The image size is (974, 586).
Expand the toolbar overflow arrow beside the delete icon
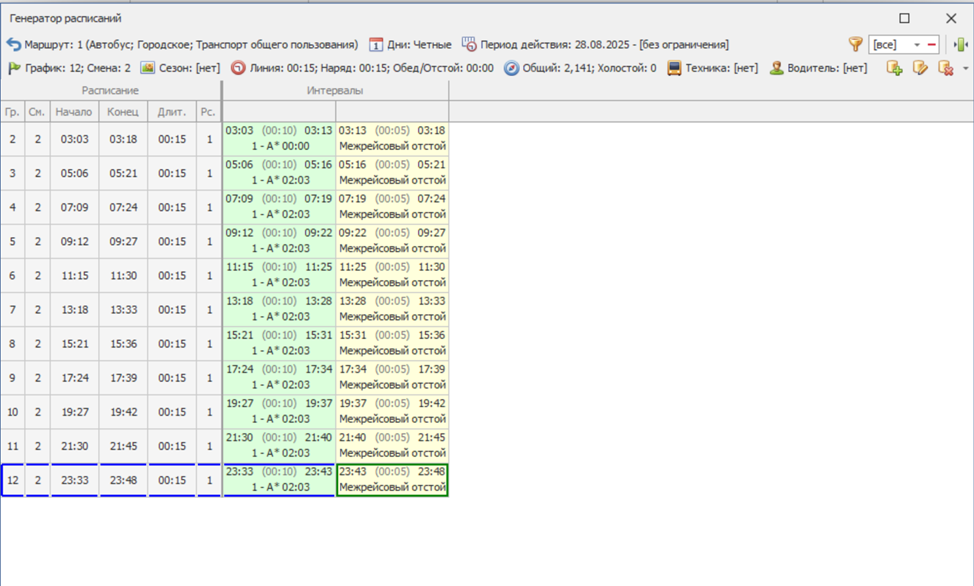click(x=965, y=68)
